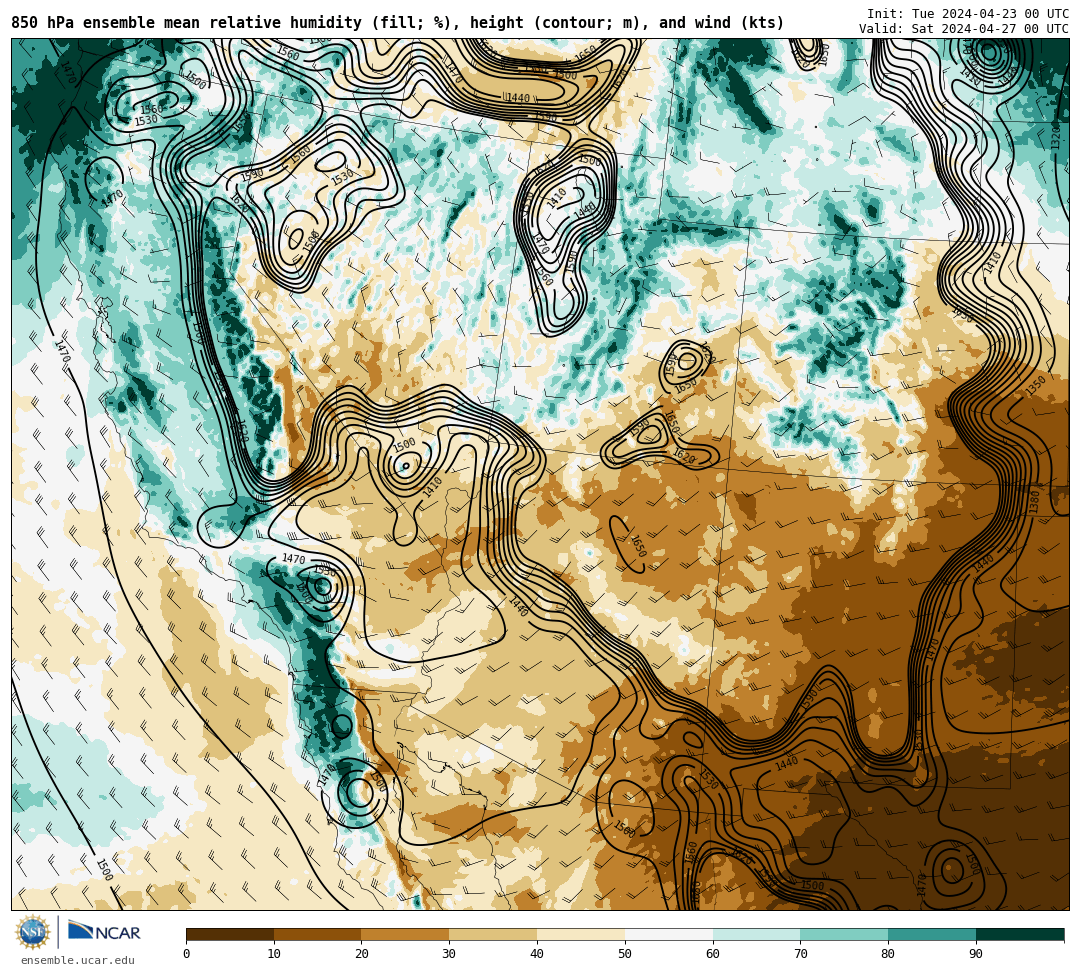
Task: Click the colorbar label 50
Action: pos(625,954)
